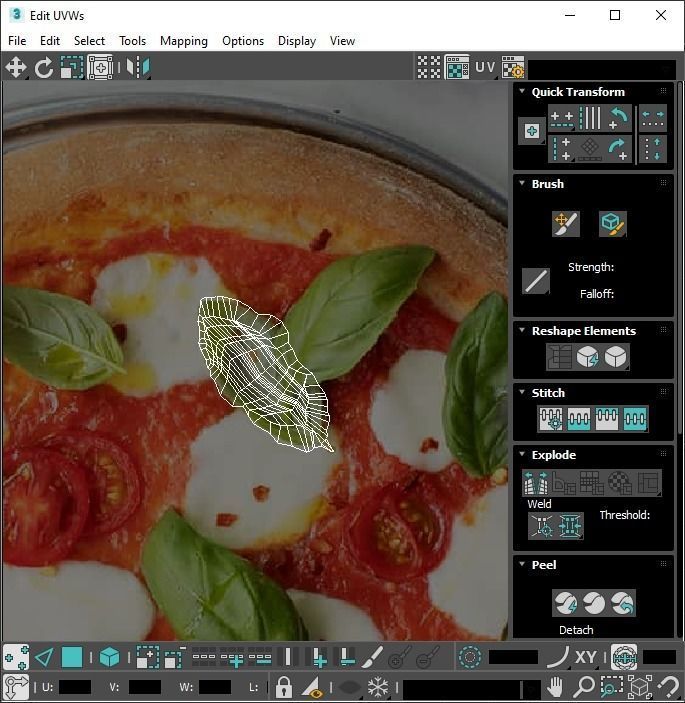The height and width of the screenshot is (703, 685).
Task: Toggle Polygon sub-object mode
Action: (x=72, y=658)
